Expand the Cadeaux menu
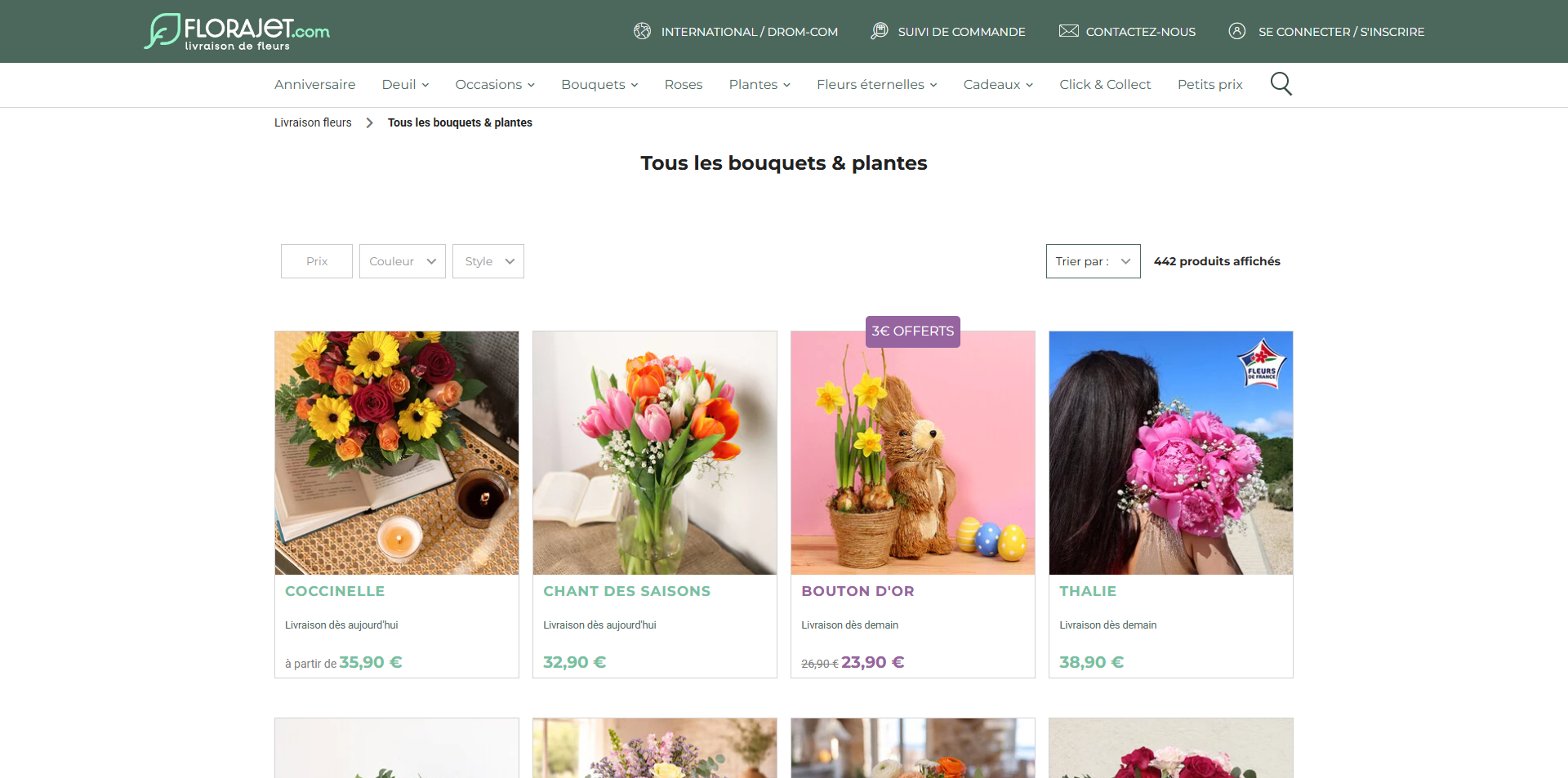This screenshot has height=778, width=1568. (x=998, y=84)
